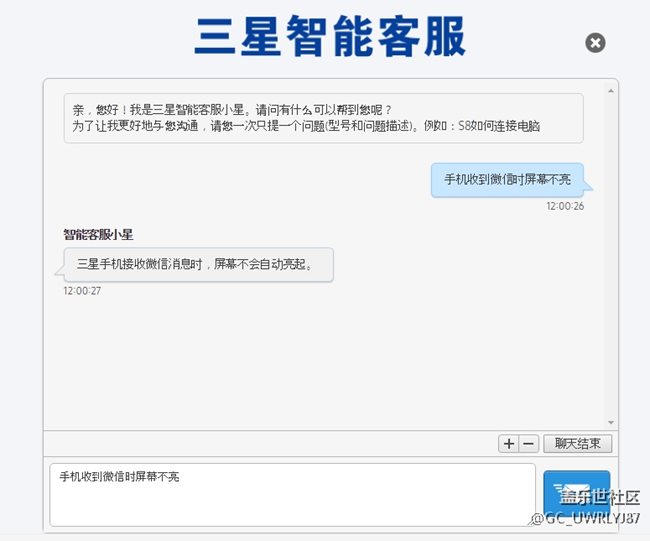
Task: Select the user message 手机收到微信时屏幕不亮 bubble
Action: pos(507,180)
